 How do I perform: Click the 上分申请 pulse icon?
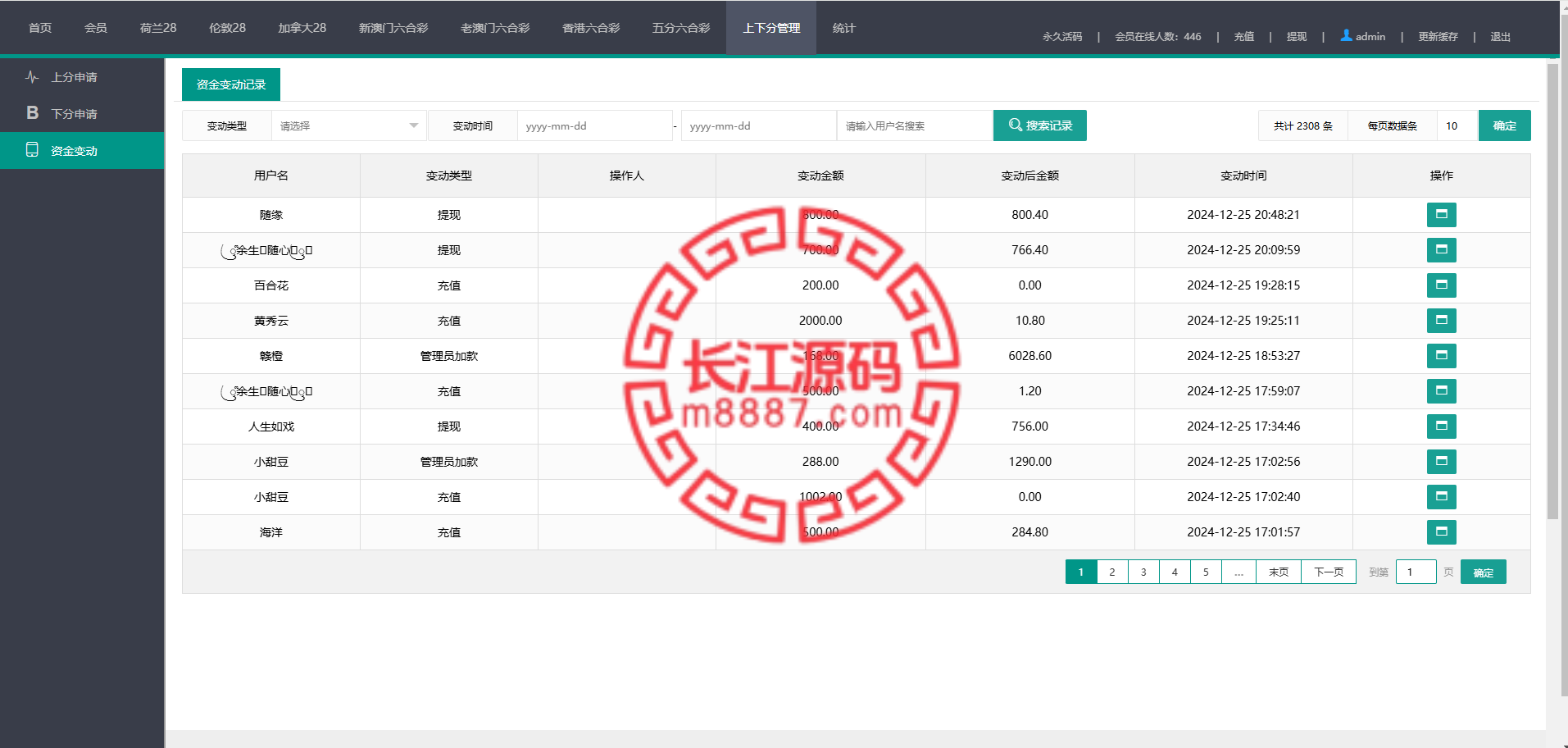click(x=32, y=77)
